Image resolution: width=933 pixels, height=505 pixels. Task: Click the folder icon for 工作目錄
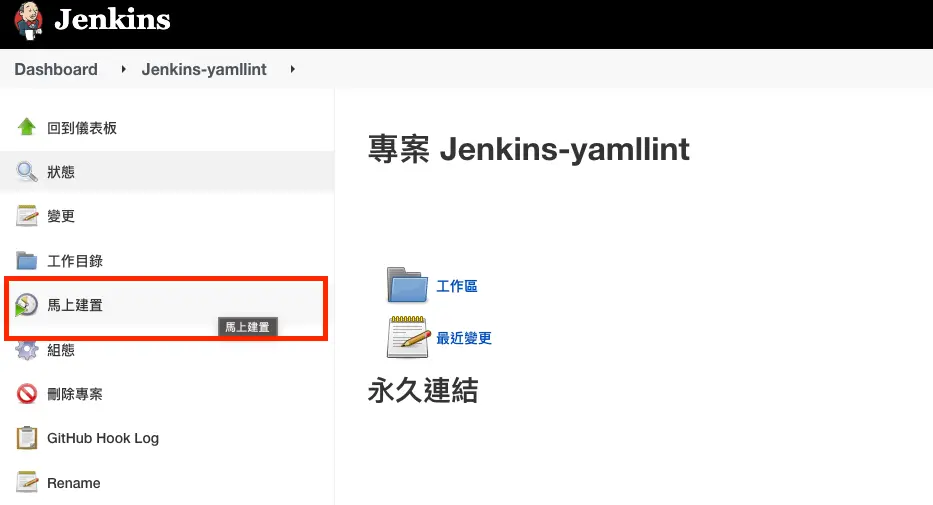27,261
